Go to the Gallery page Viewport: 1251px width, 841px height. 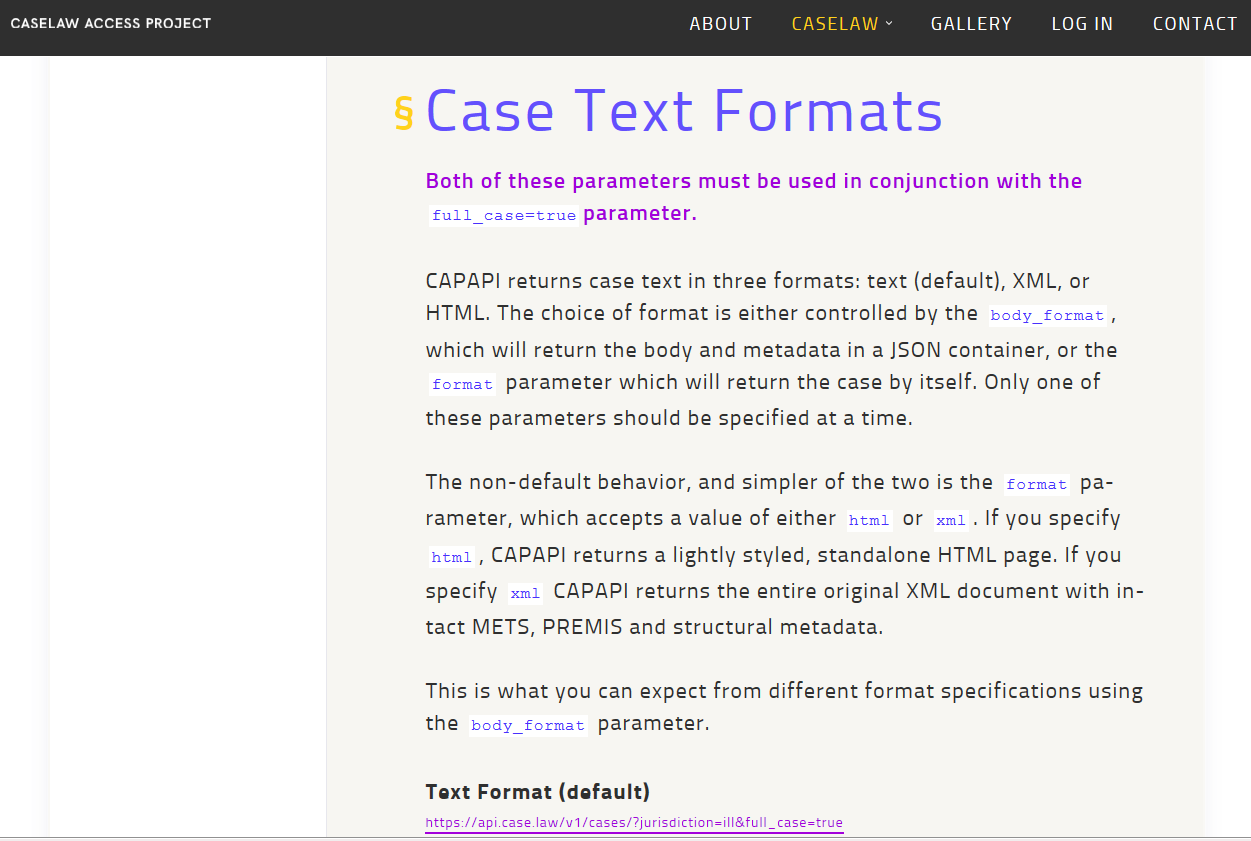point(971,24)
